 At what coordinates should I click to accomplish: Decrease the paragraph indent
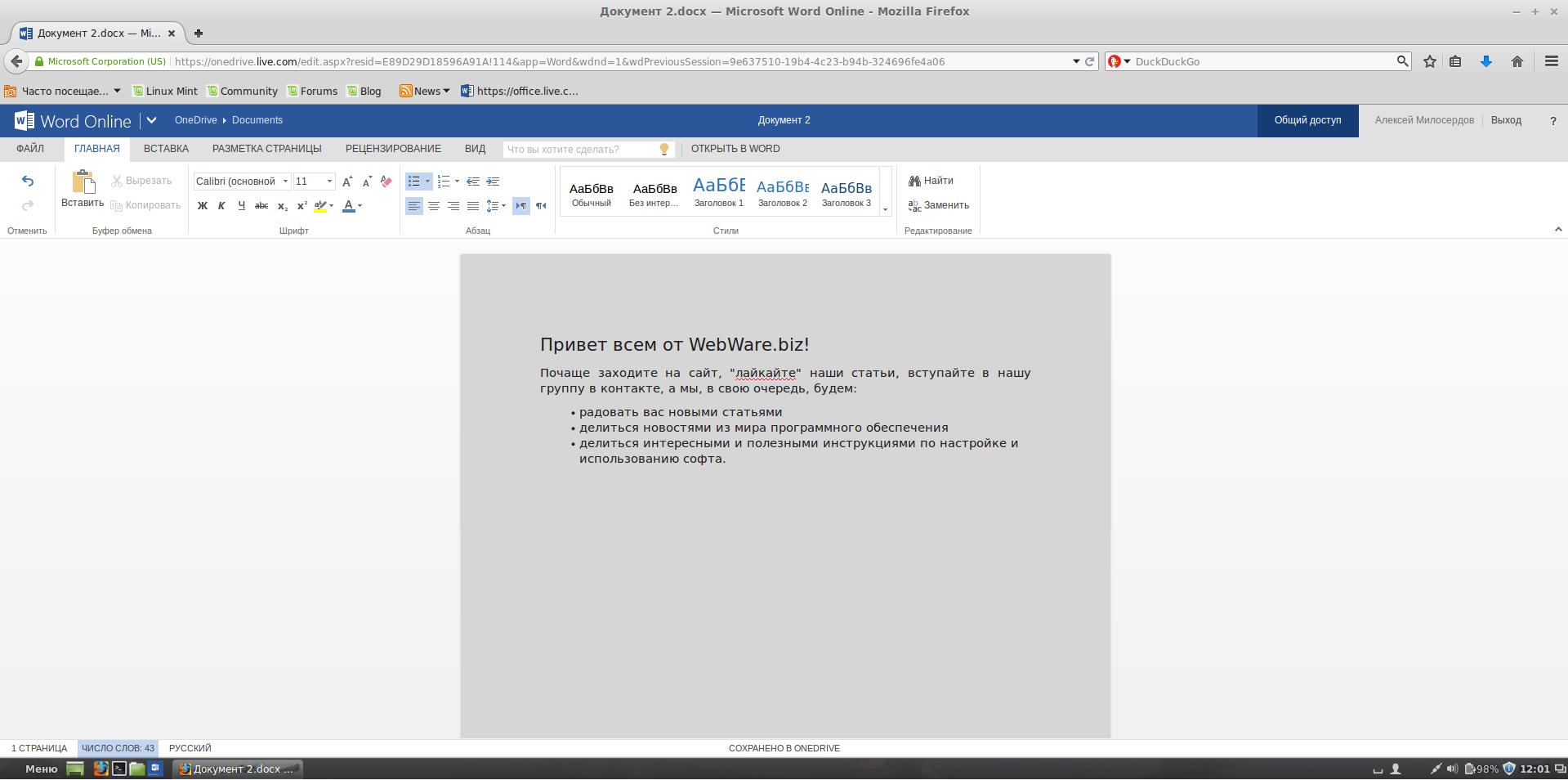[x=473, y=182]
